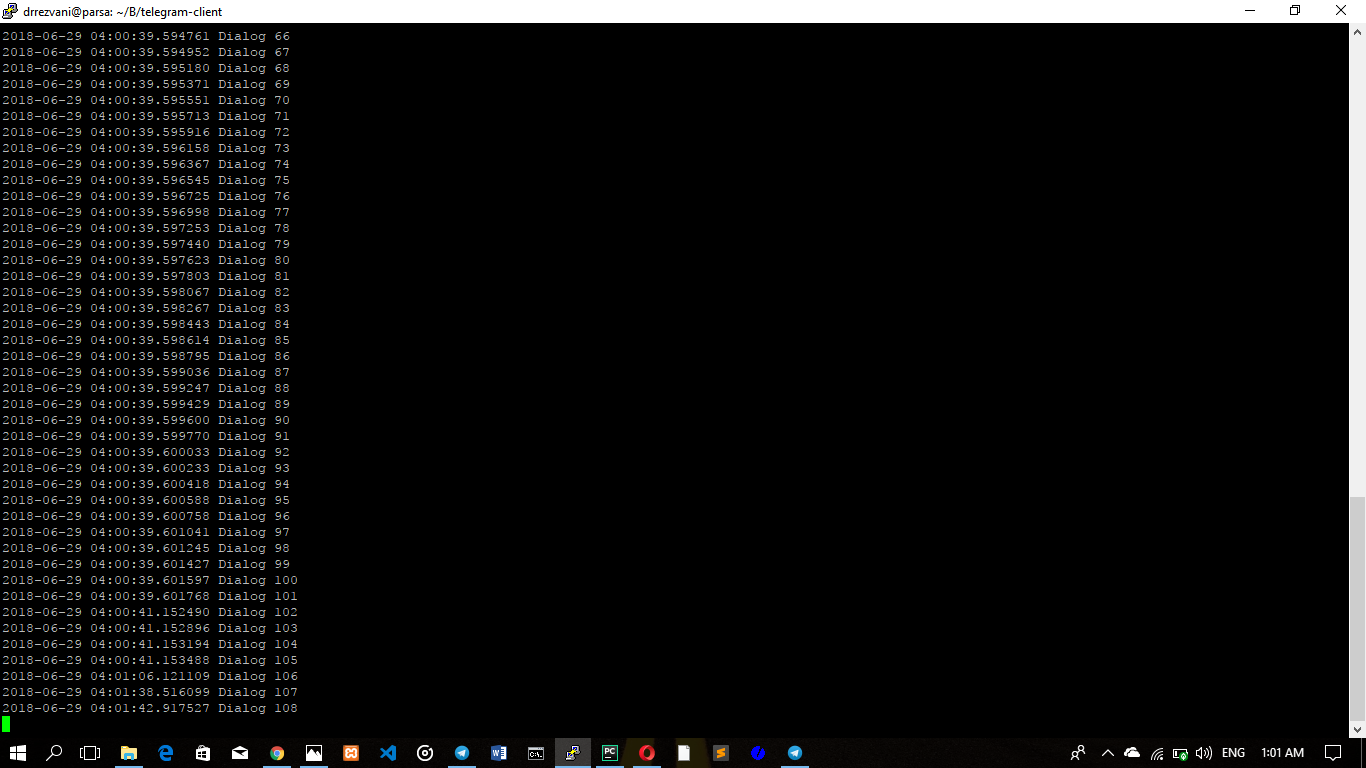Open Opera browser from taskbar
Viewport: 1366px width, 768px height.
(x=647, y=752)
